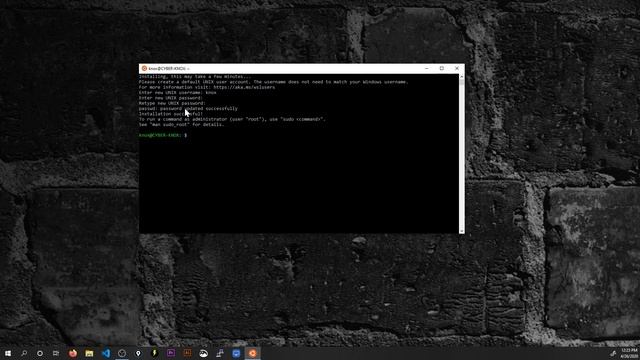Open the map pin taskbar app
This screenshot has width=640, height=360.
pos(138,353)
